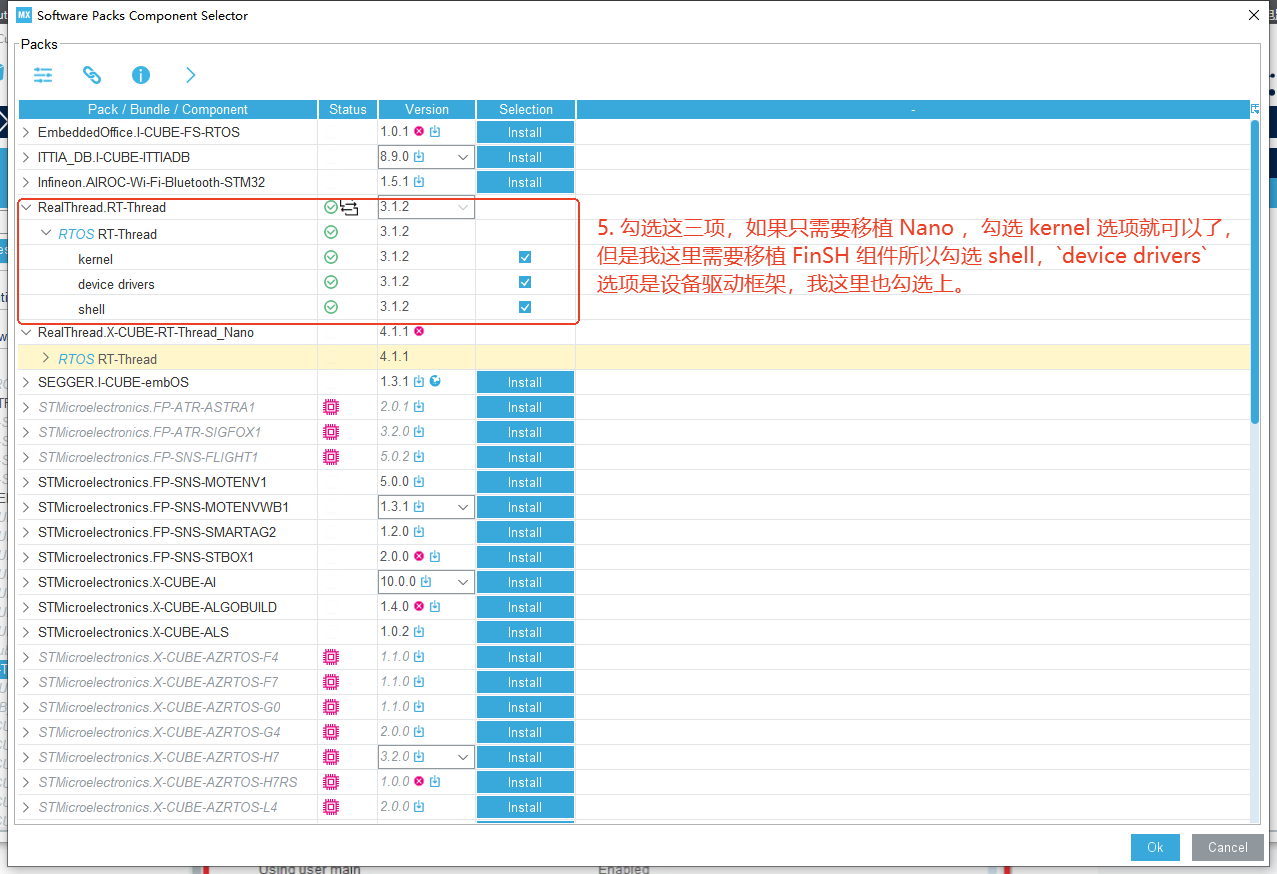
Task: Install the STMicroelectronics.X-CUBE-ALGOBUILD pack
Action: [525, 607]
